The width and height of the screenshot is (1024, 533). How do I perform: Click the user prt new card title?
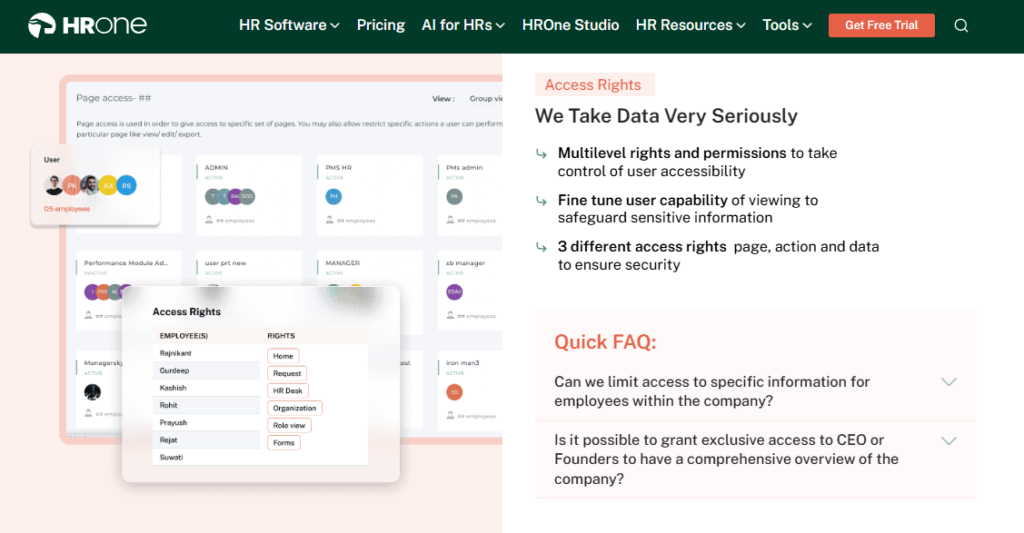[225, 263]
